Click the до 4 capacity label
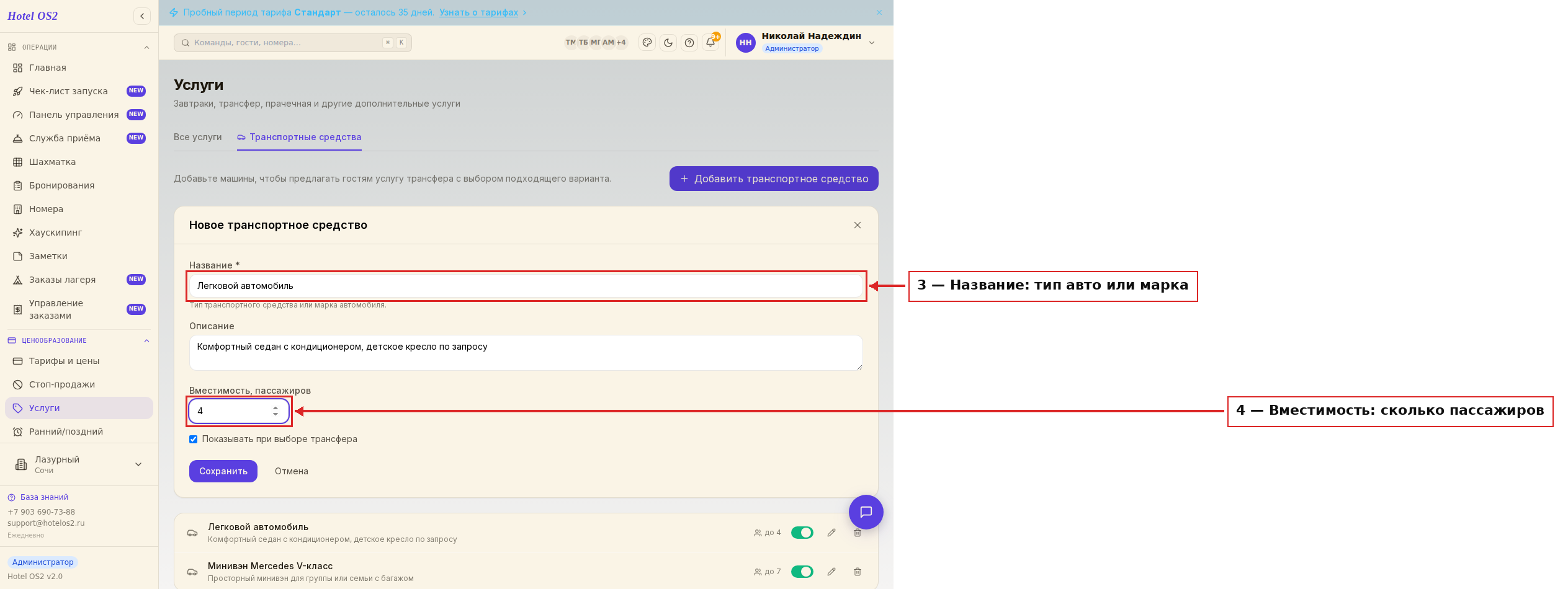The height and width of the screenshot is (589, 1568). click(x=768, y=533)
